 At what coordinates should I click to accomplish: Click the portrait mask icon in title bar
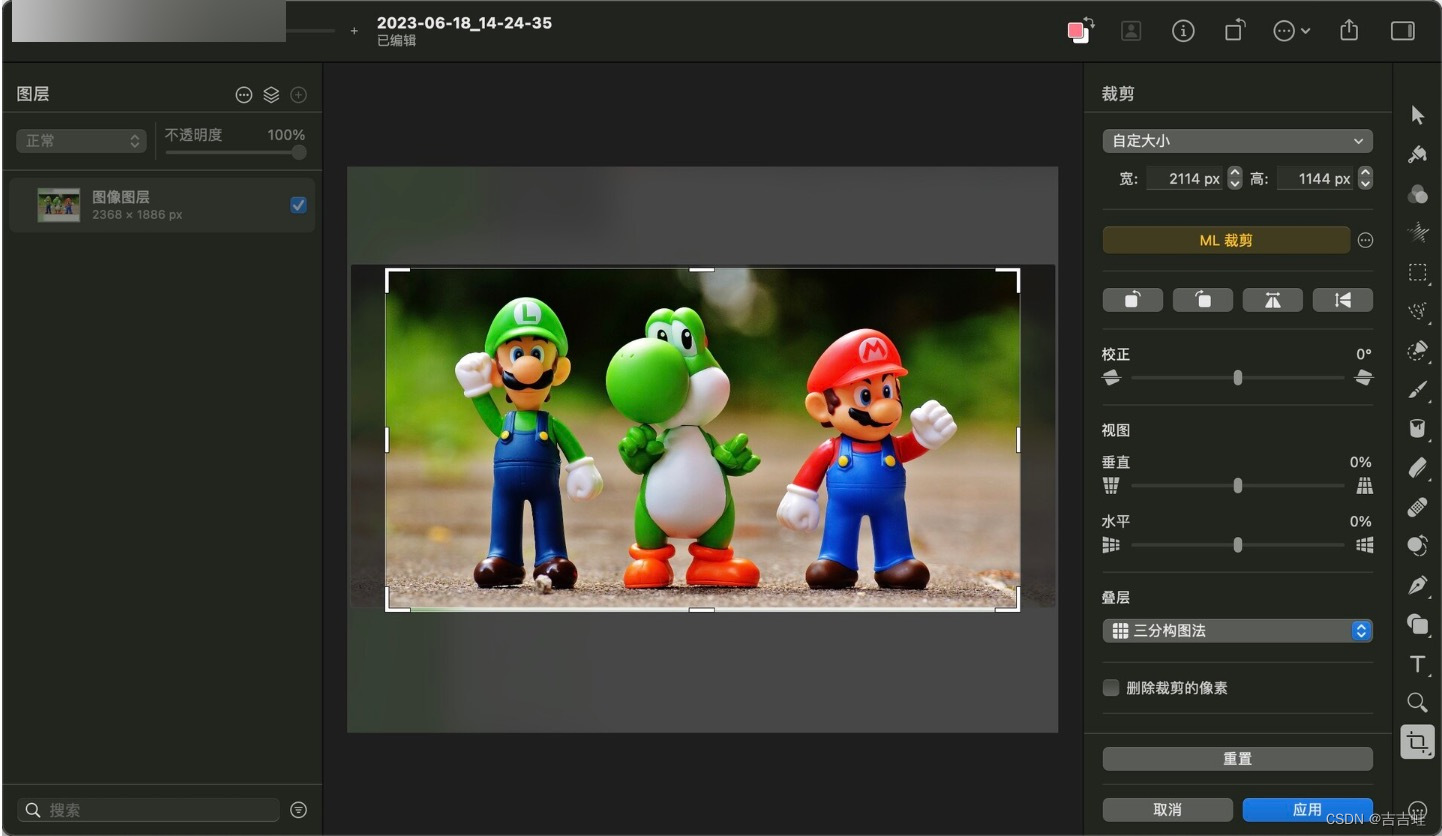[1131, 31]
